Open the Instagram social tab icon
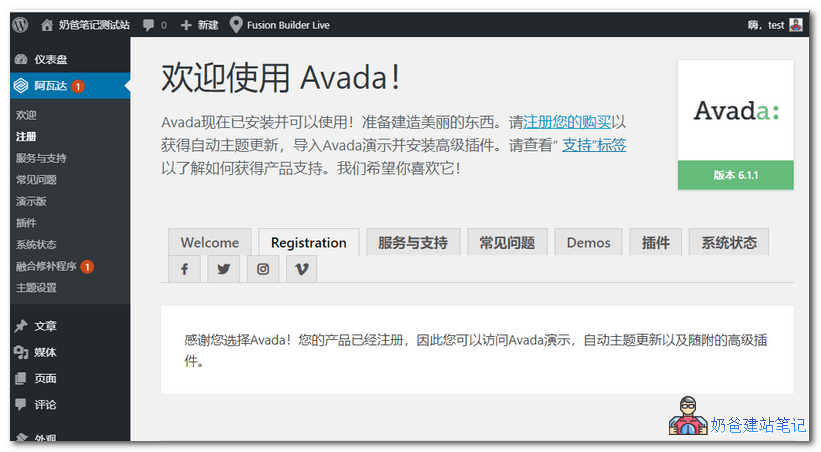The image size is (821, 452). (x=263, y=269)
